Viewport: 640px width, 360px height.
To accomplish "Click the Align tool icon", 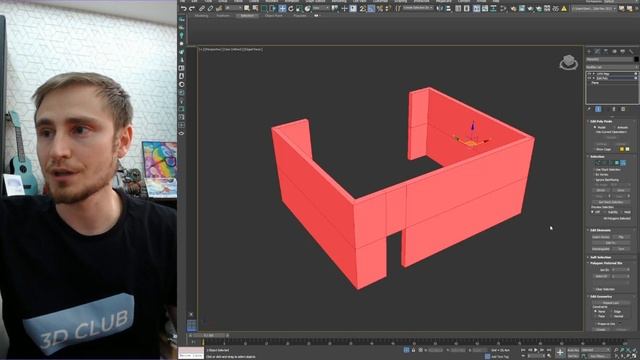I will [448, 9].
